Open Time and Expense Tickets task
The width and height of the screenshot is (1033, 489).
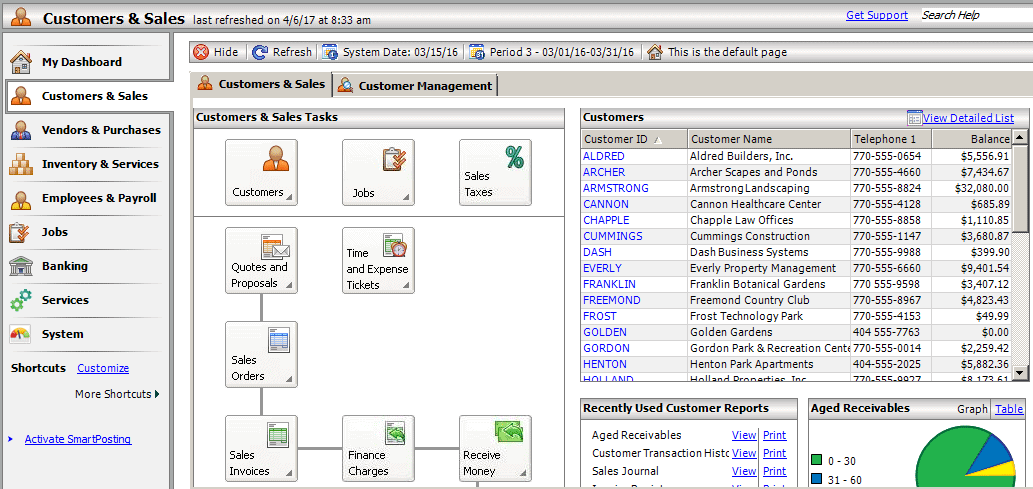(378, 260)
